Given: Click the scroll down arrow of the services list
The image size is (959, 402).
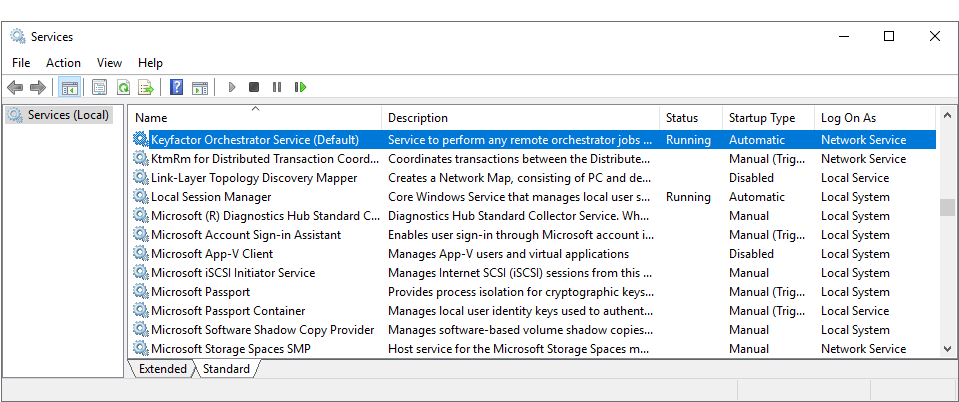Looking at the screenshot, I should coord(947,348).
